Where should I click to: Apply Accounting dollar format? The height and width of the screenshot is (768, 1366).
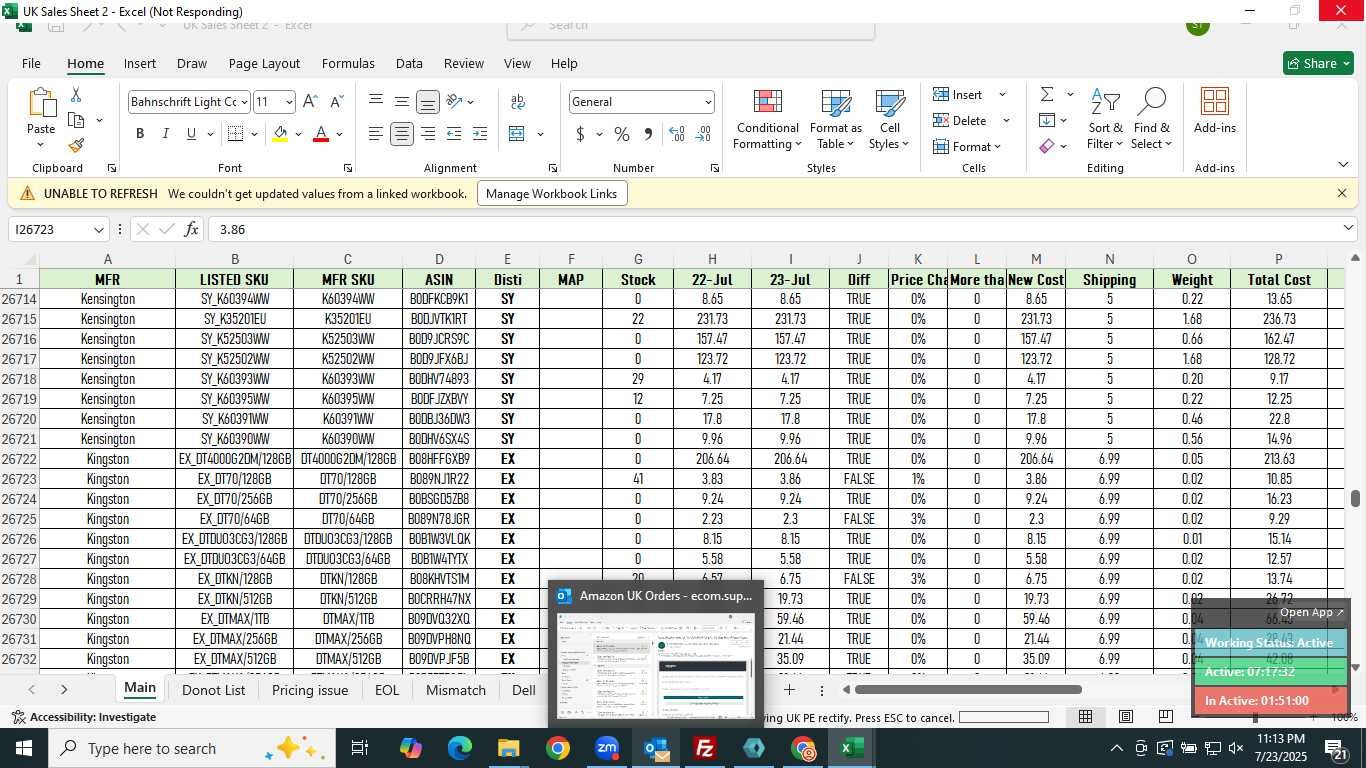[580, 134]
